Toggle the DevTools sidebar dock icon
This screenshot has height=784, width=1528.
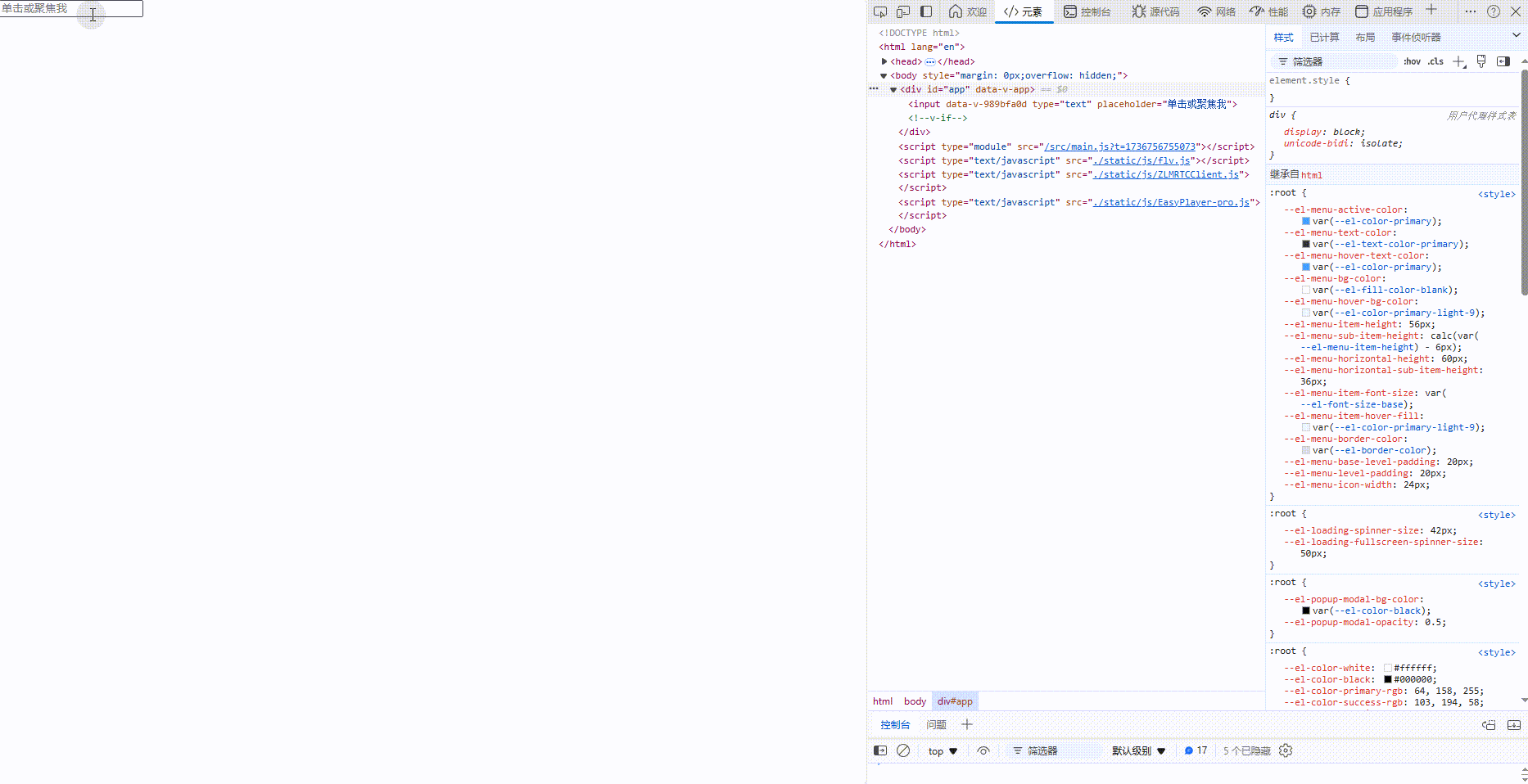click(x=926, y=11)
